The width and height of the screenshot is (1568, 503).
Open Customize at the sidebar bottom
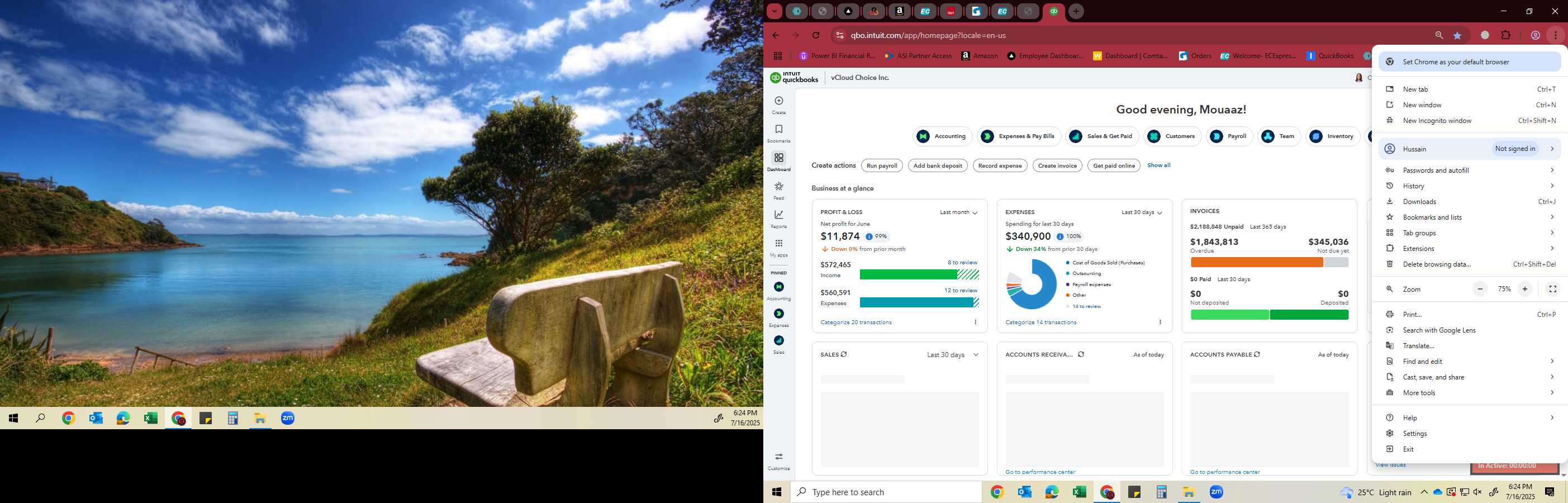coord(778,461)
